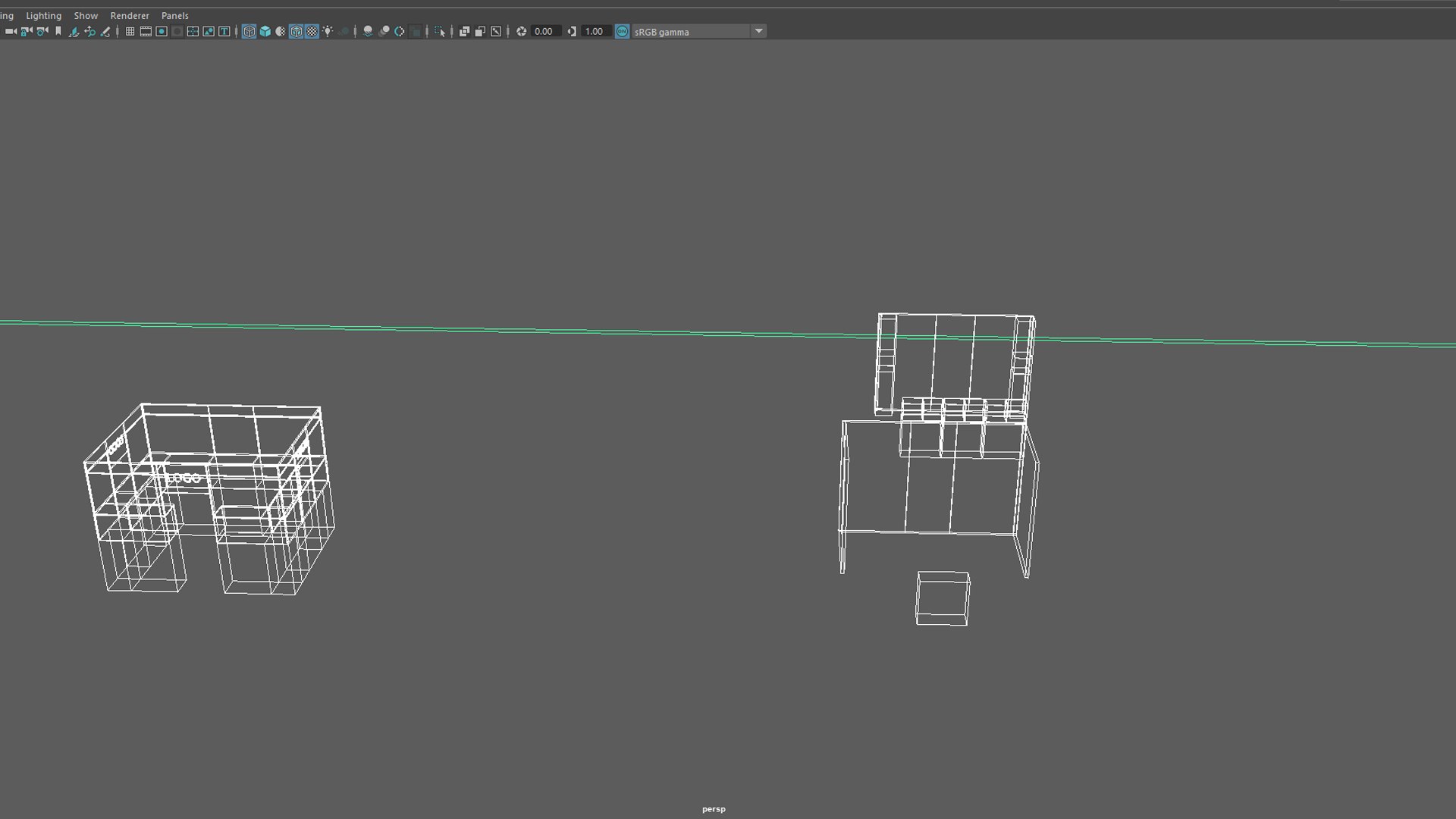The height and width of the screenshot is (819, 1456).
Task: Toggle the color management ON button
Action: point(622,31)
